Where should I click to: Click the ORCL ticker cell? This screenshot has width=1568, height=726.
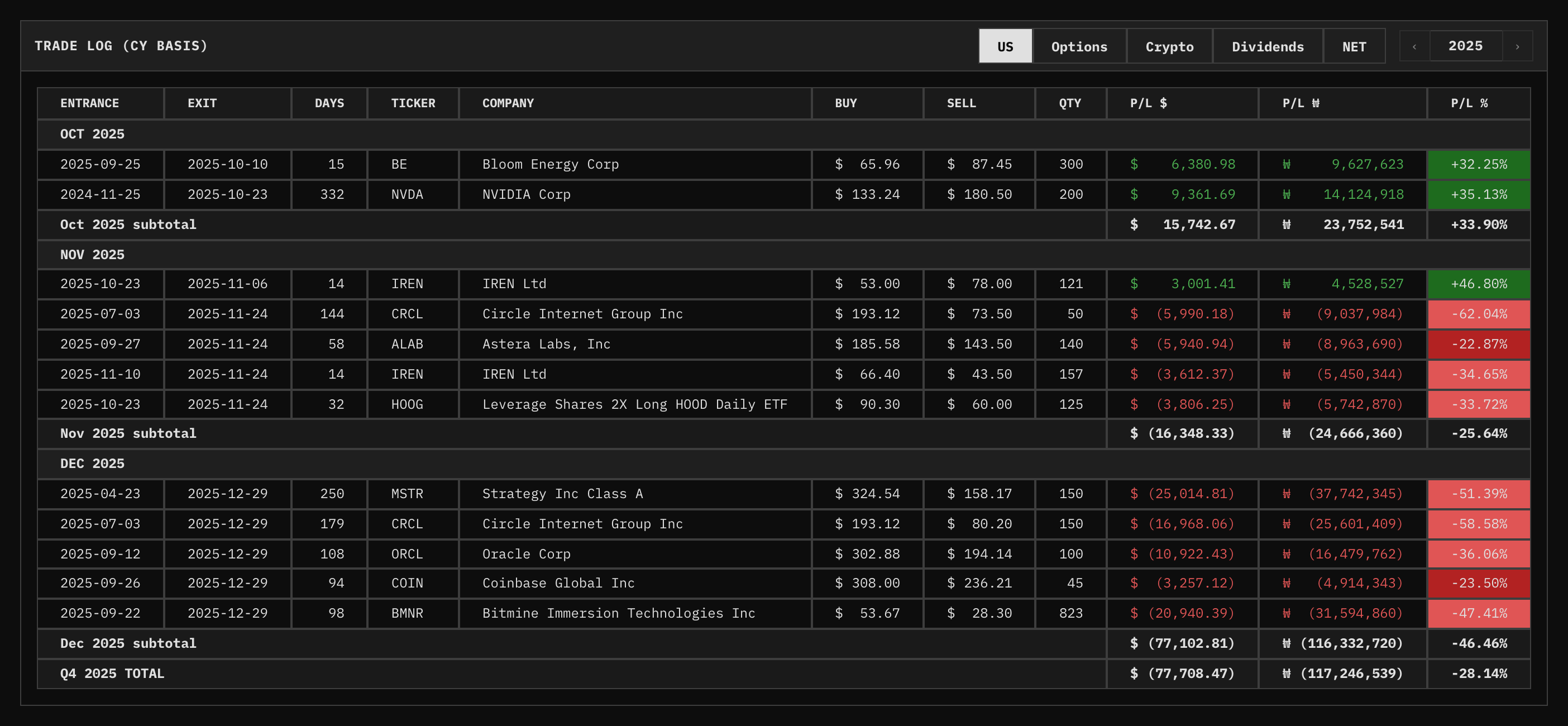(x=413, y=555)
